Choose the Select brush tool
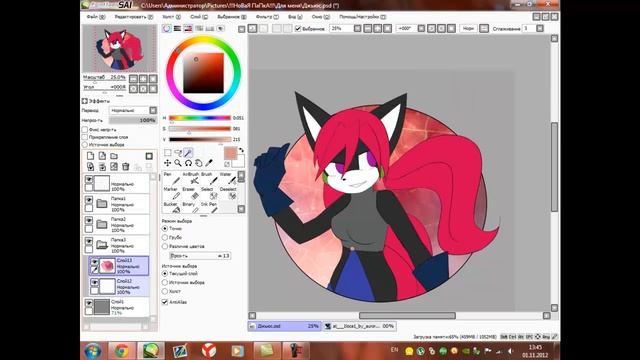The image size is (640, 360). [x=209, y=193]
